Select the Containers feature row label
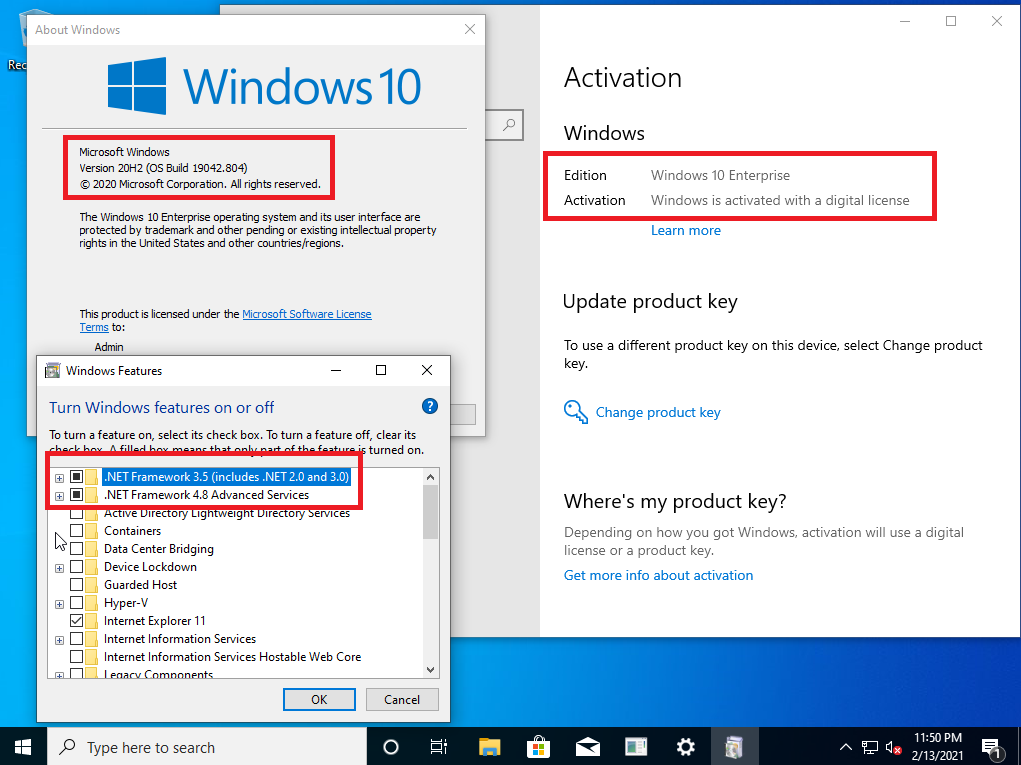Viewport: 1021px width, 765px height. tap(132, 531)
